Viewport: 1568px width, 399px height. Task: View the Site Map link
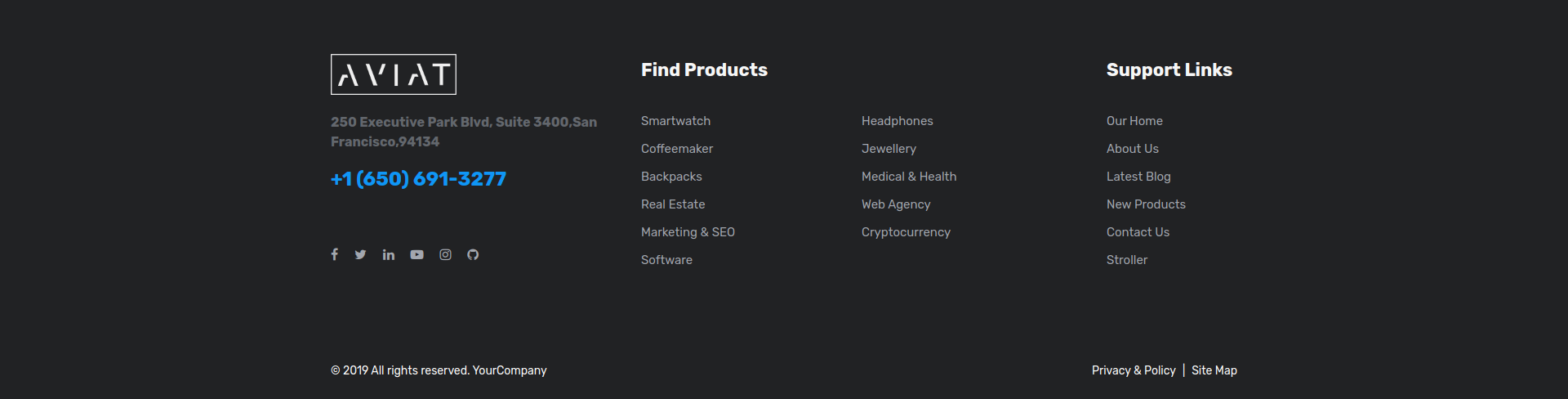(x=1214, y=370)
